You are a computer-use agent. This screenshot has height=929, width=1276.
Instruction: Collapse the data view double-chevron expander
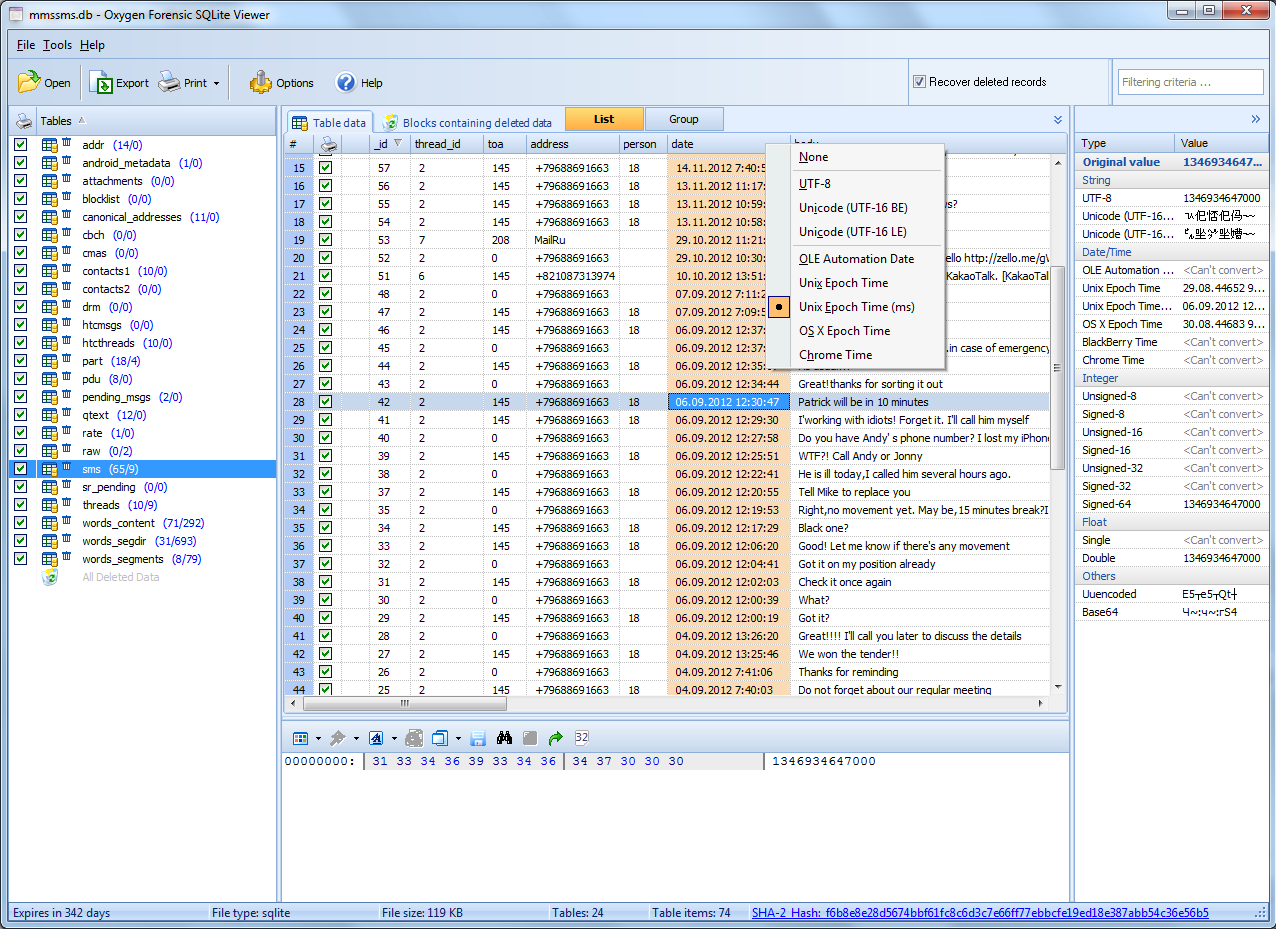1058,120
